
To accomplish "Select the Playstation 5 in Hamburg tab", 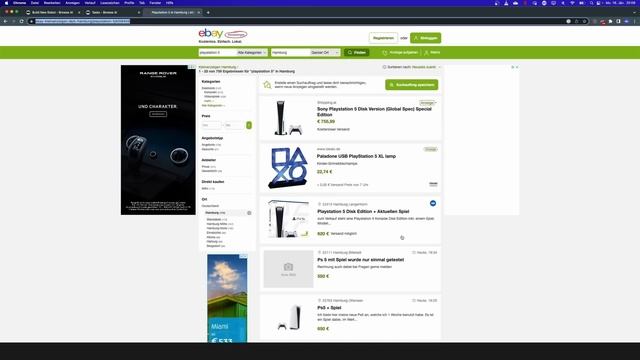I will [x=172, y=13].
